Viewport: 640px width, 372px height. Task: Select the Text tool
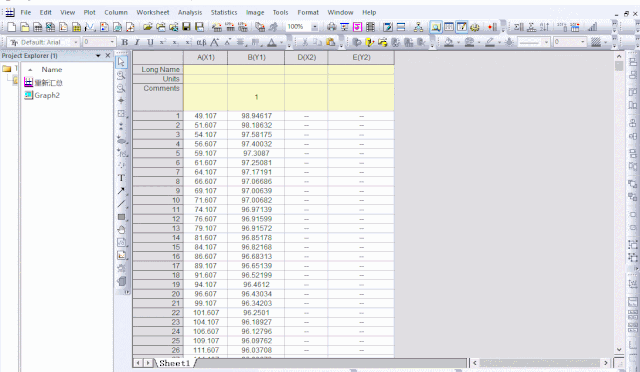(121, 178)
